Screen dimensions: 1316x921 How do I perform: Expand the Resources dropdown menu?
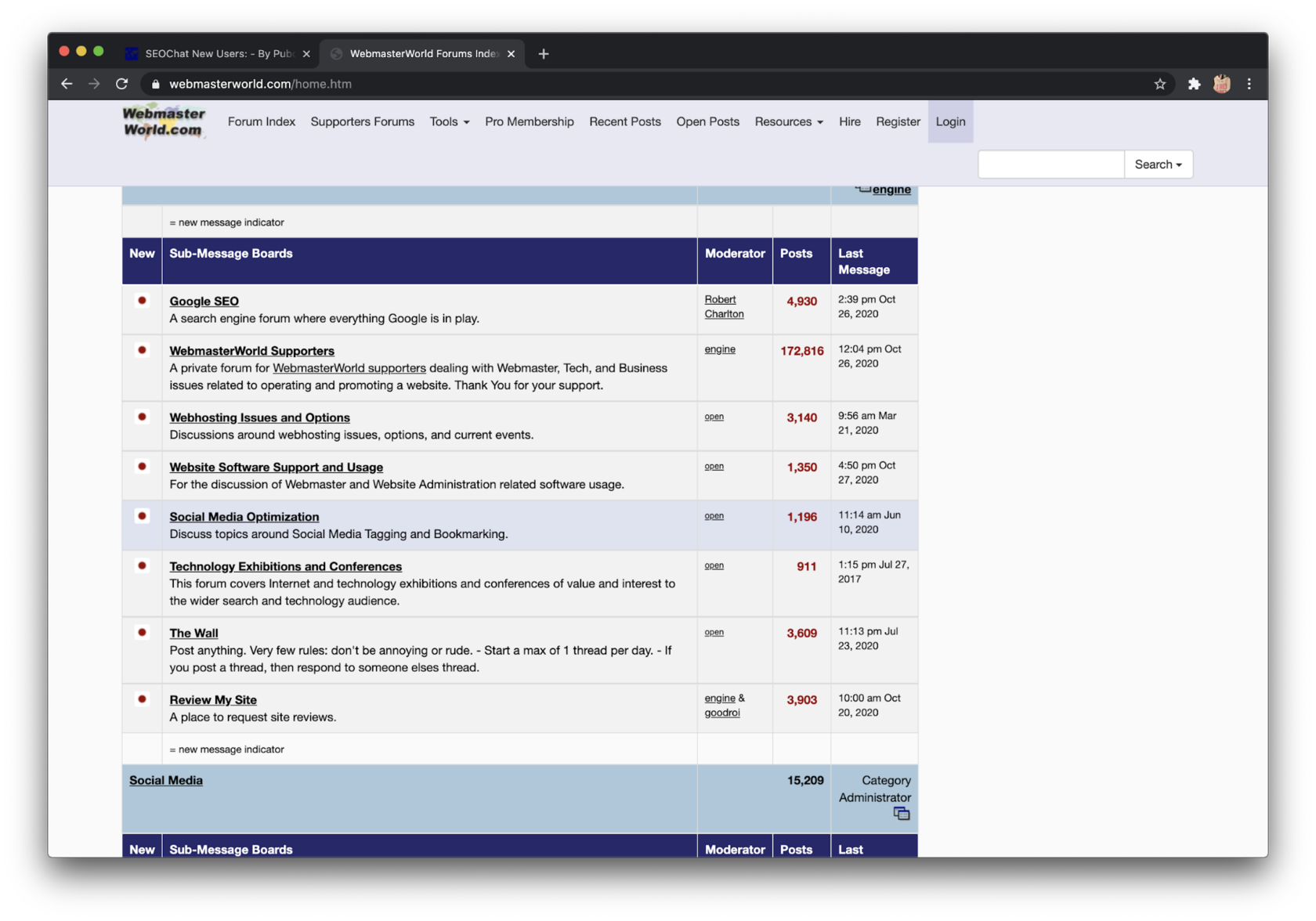[789, 121]
